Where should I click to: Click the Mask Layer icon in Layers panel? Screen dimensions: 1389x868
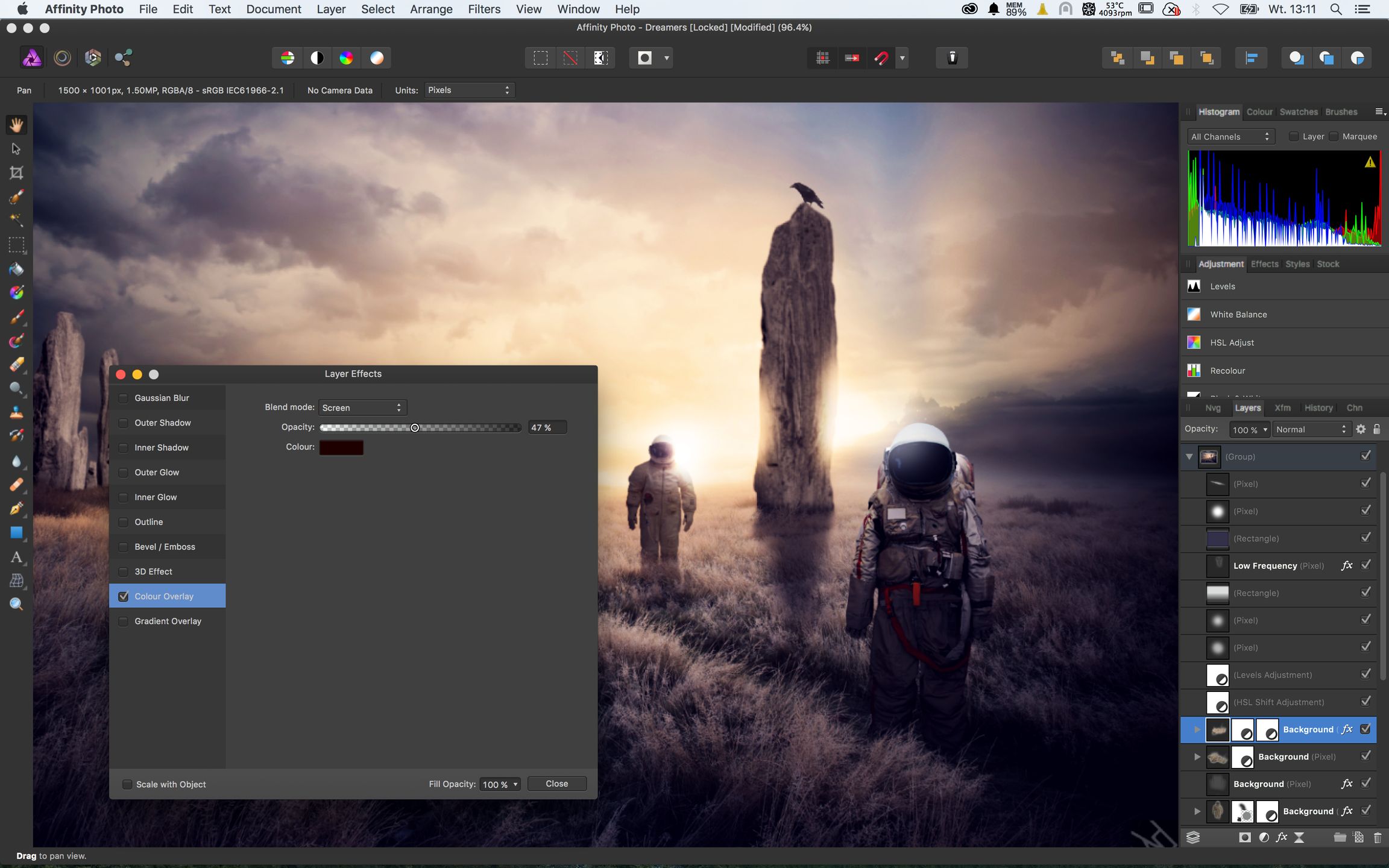pyautogui.click(x=1245, y=837)
